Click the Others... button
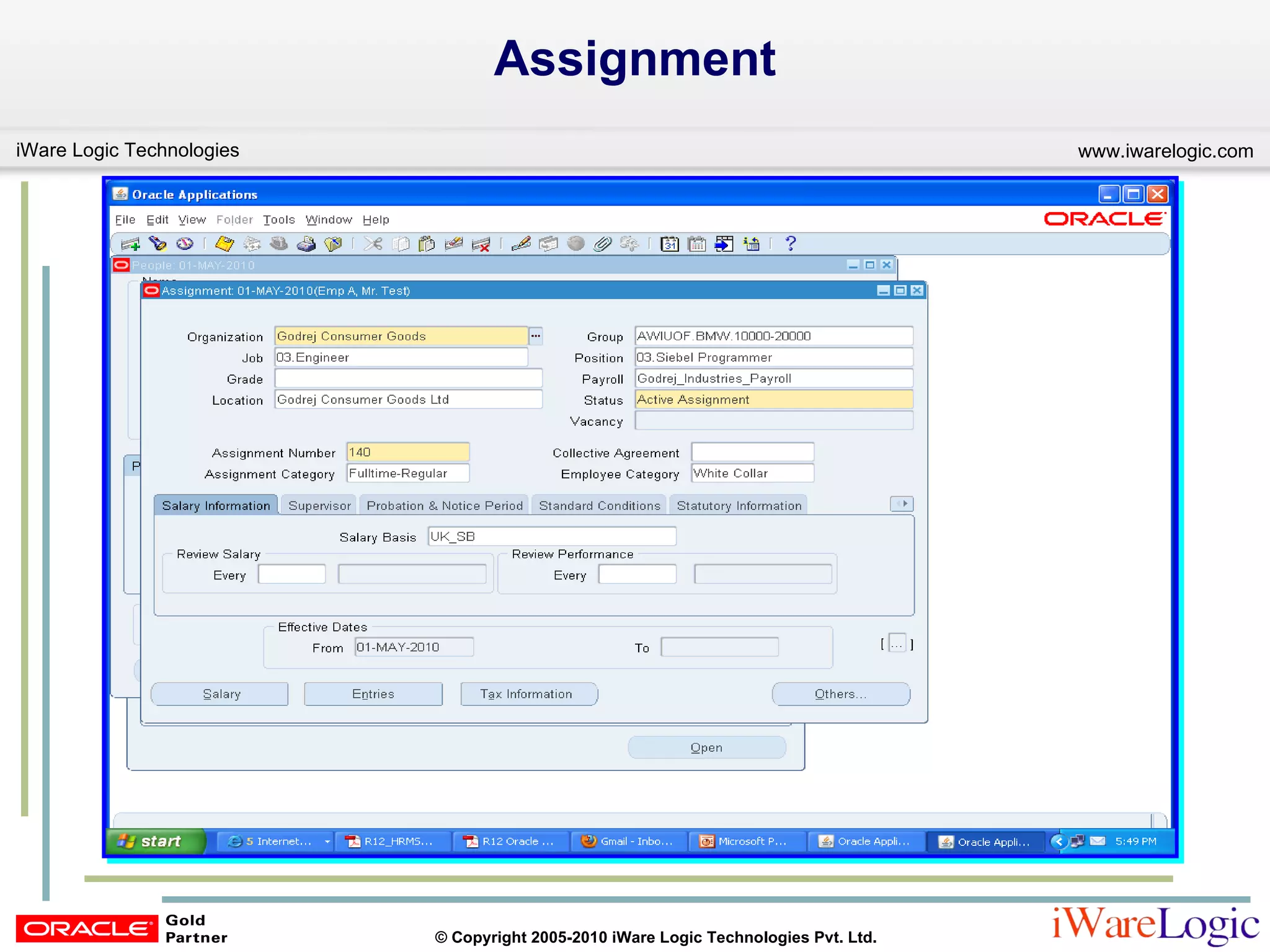Image resolution: width=1270 pixels, height=952 pixels. click(x=841, y=694)
